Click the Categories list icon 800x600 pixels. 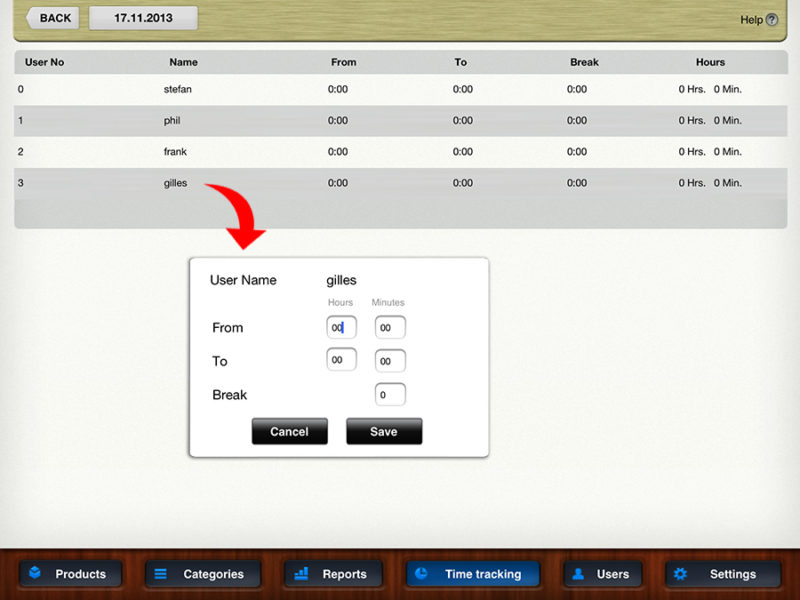[160, 574]
